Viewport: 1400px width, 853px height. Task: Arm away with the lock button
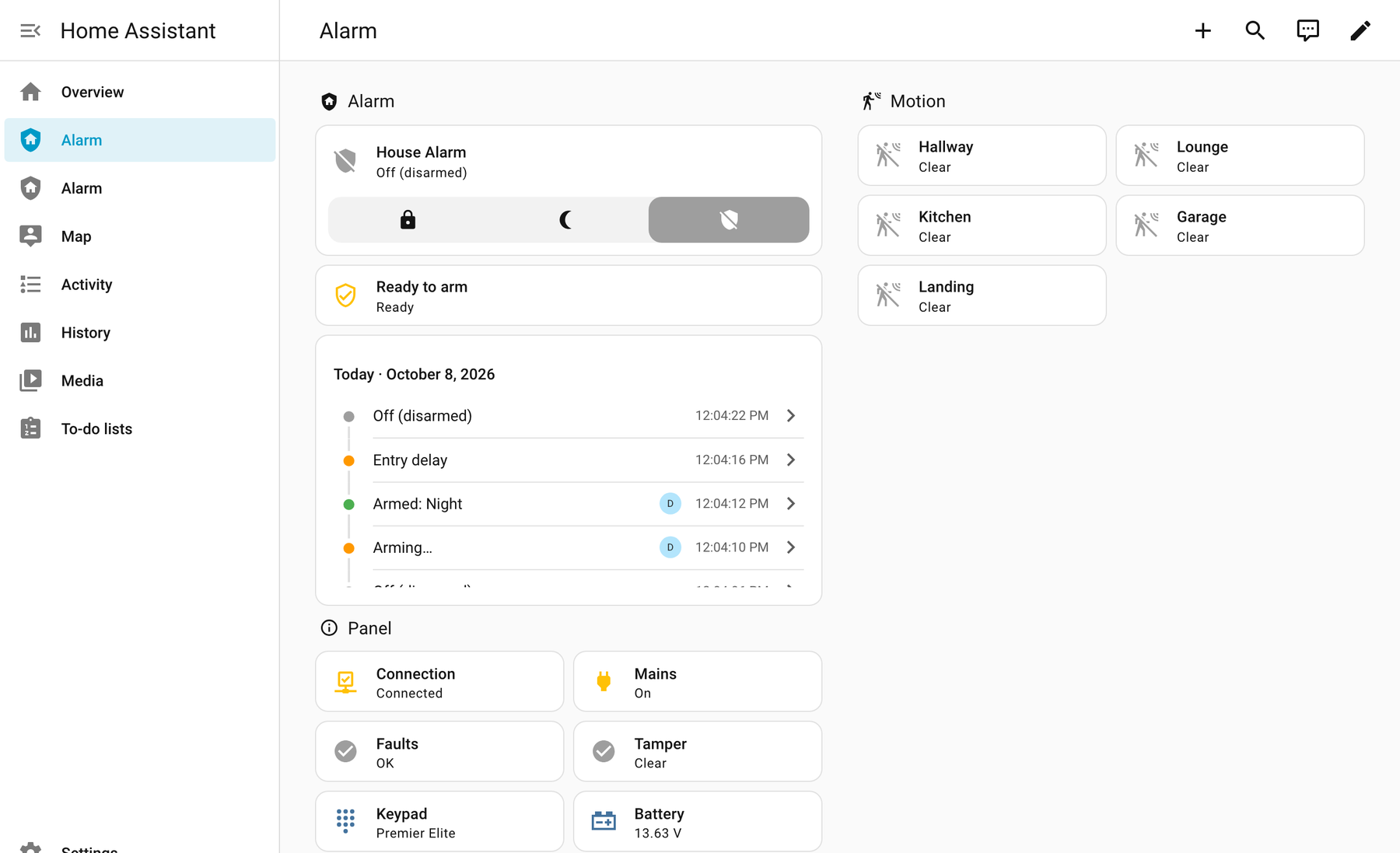pyautogui.click(x=408, y=220)
